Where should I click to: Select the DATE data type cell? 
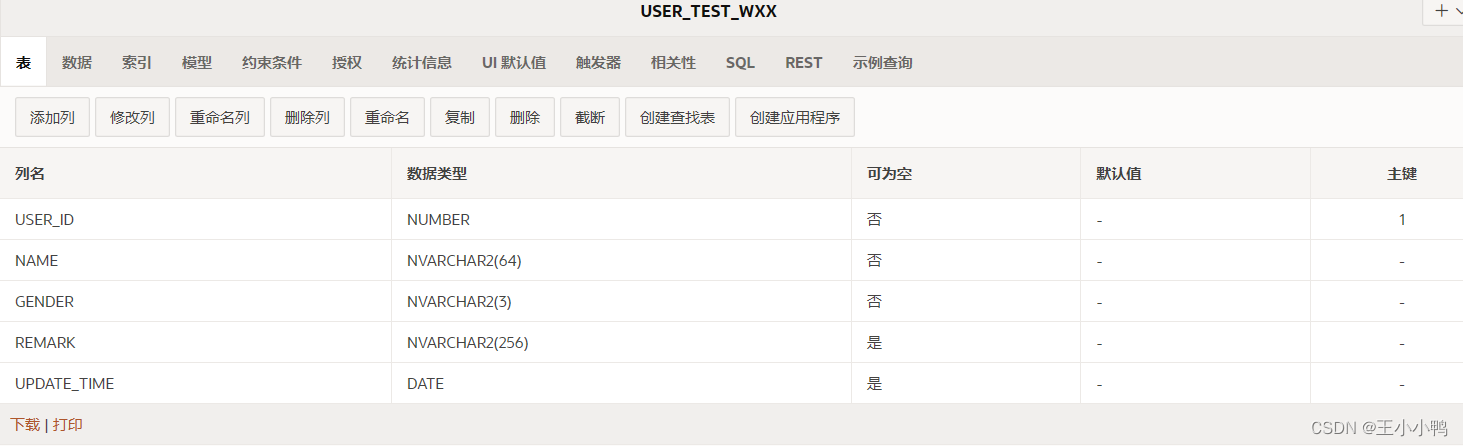(x=621, y=383)
